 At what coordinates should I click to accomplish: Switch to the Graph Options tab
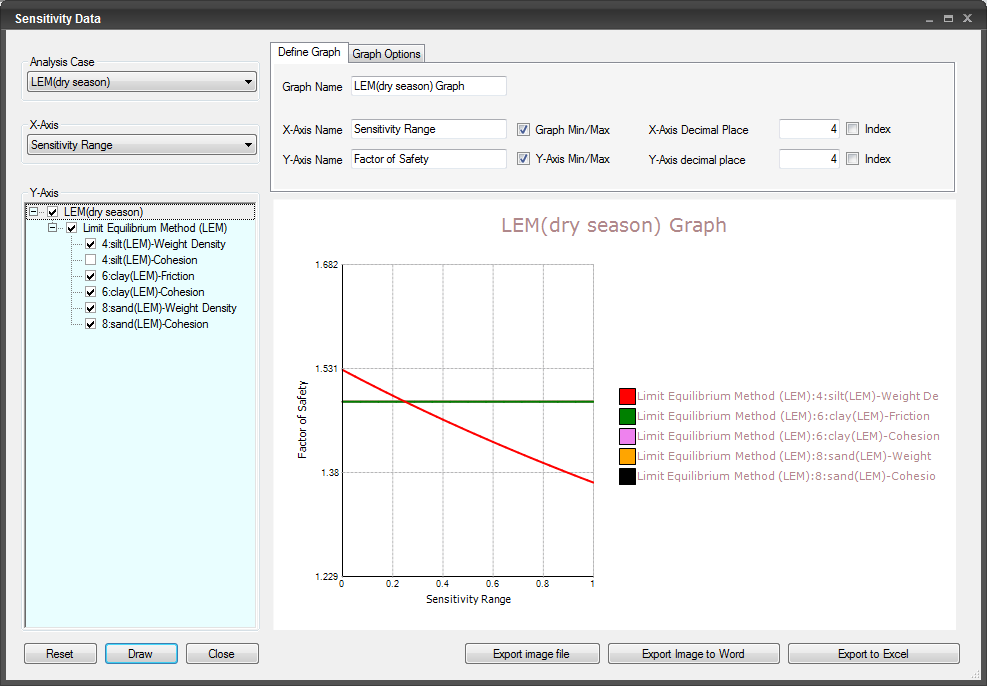tap(386, 53)
